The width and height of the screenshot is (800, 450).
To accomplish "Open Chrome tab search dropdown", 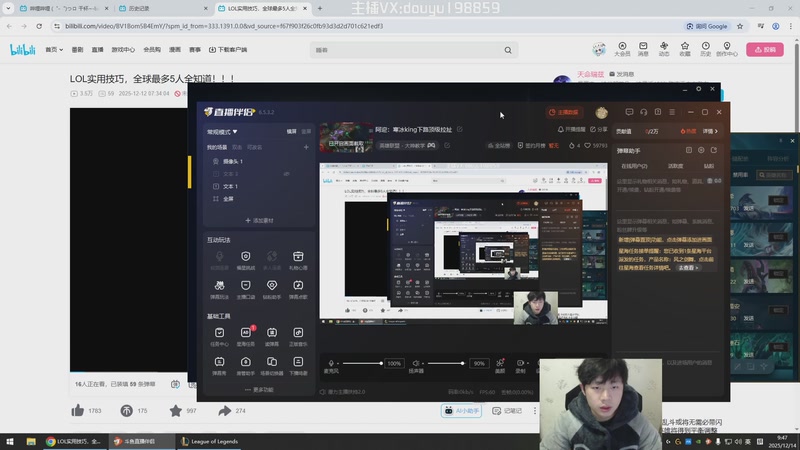I will pos(8,8).
